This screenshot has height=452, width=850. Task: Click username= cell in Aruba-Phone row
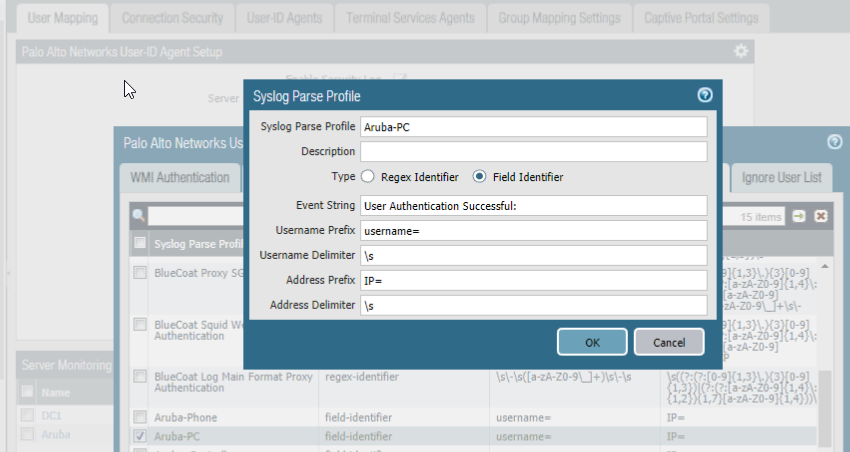point(523,417)
